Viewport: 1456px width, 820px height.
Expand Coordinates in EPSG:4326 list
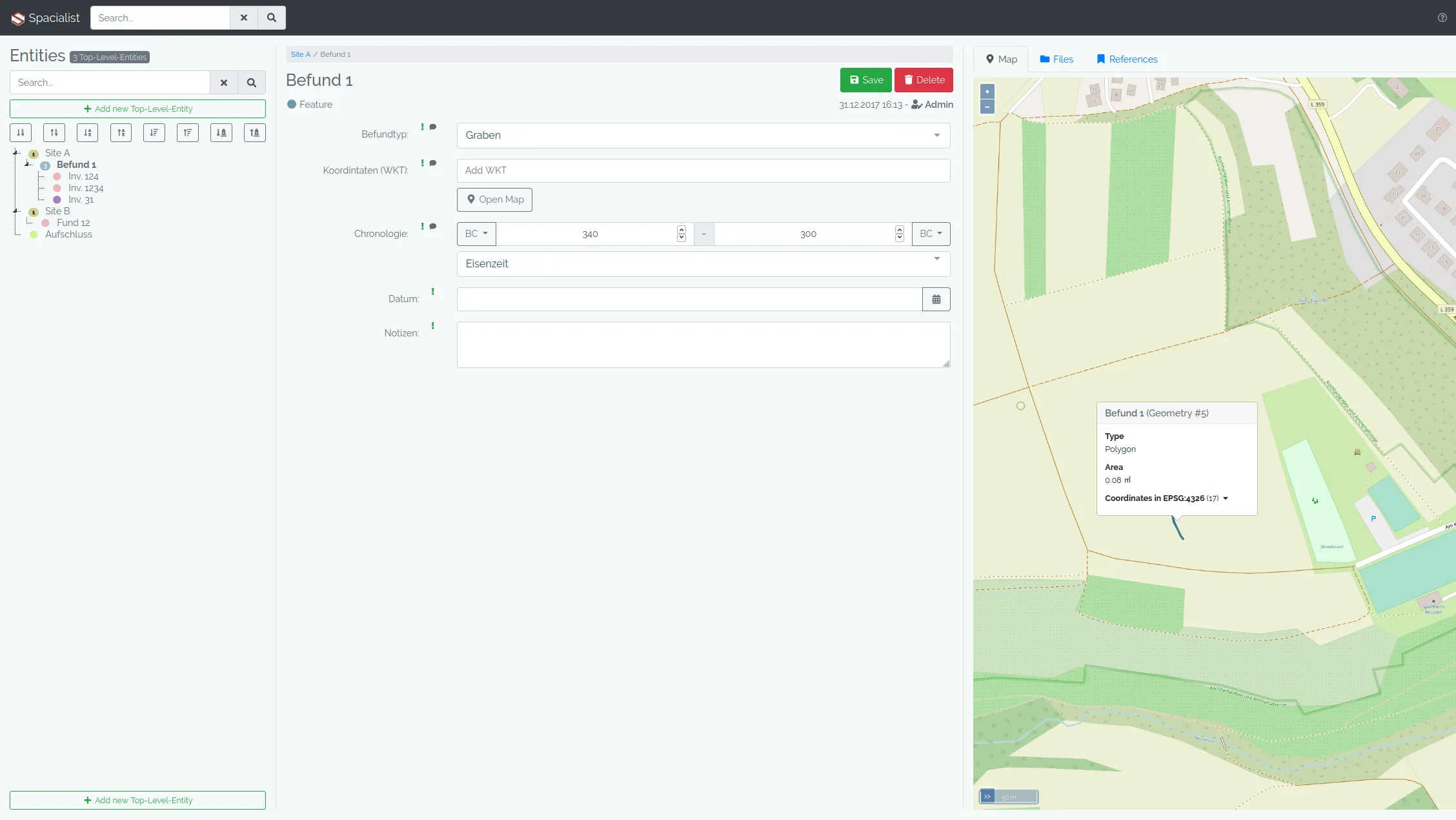[x=1225, y=498]
